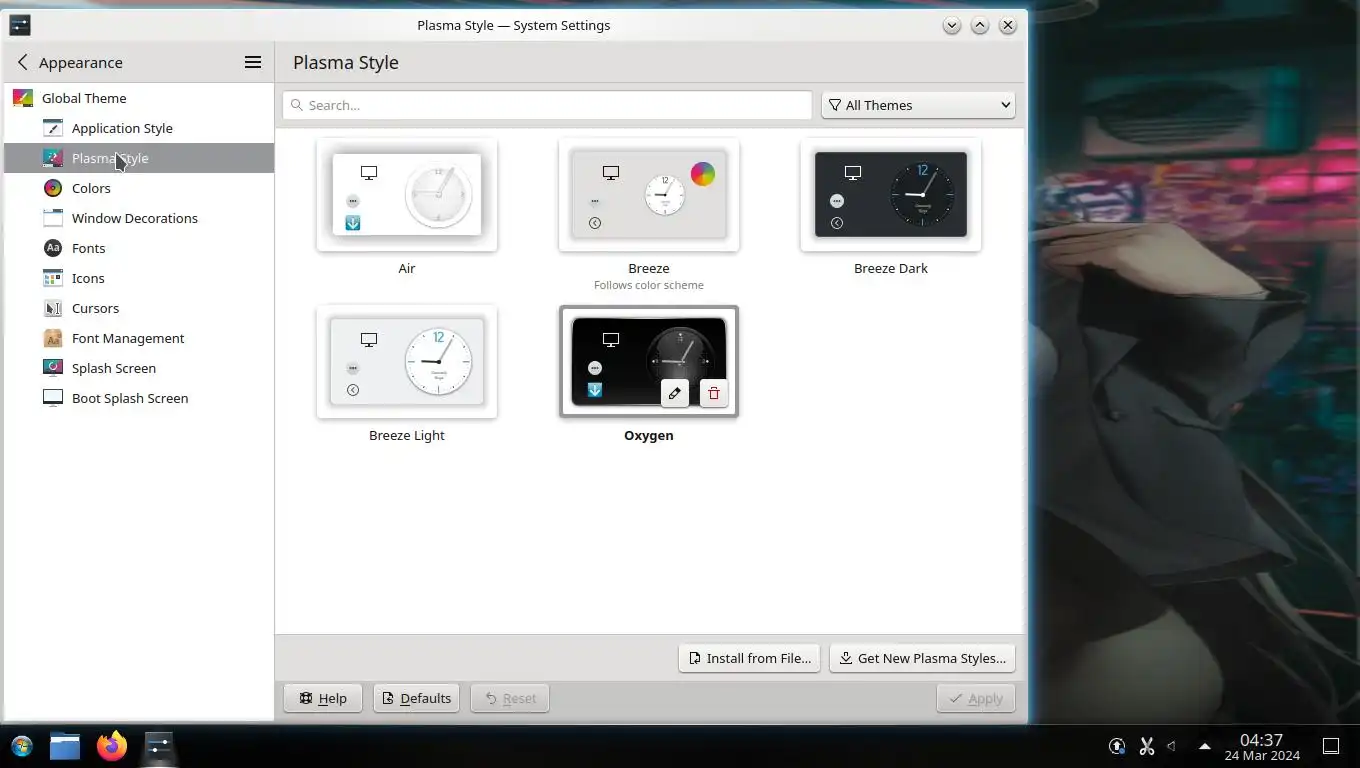This screenshot has height=768, width=1360.
Task: Open Colors settings page
Action: coord(139,188)
